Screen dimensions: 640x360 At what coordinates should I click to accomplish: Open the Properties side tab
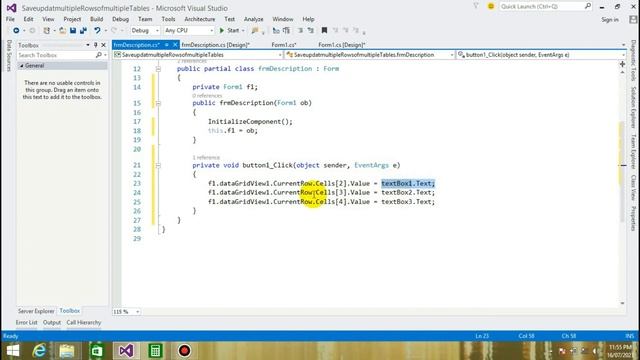(633, 219)
